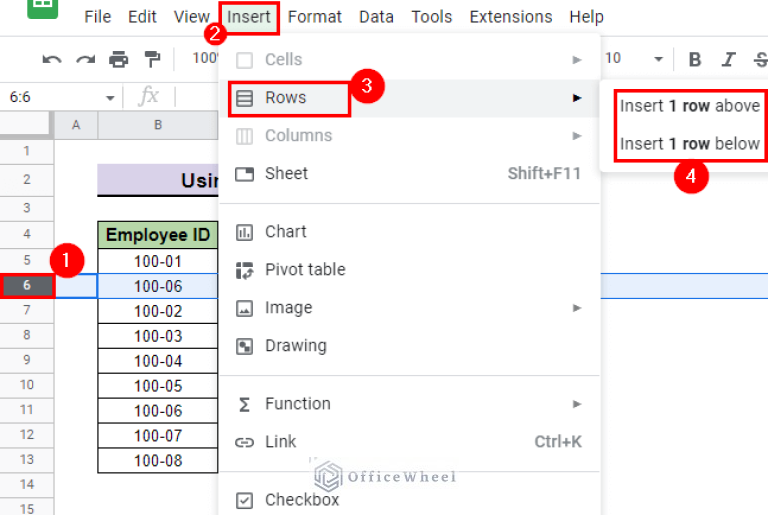768x515 pixels.
Task: Click Insert 1 row above
Action: 689,106
